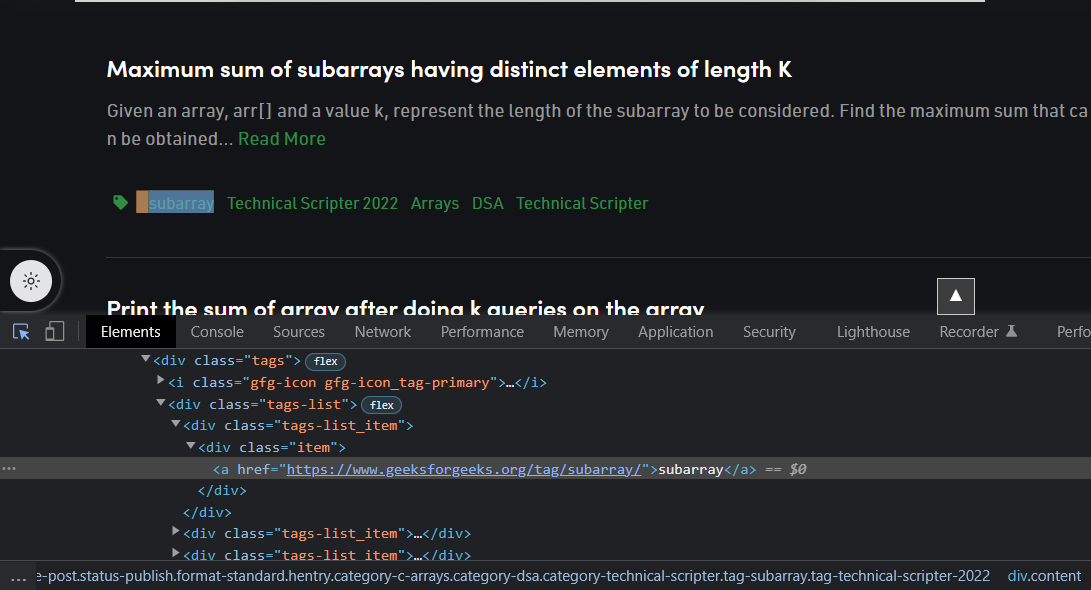Screen dimensions: 1091x590
Task: Collapse the div class="item" node
Action: 191,447
